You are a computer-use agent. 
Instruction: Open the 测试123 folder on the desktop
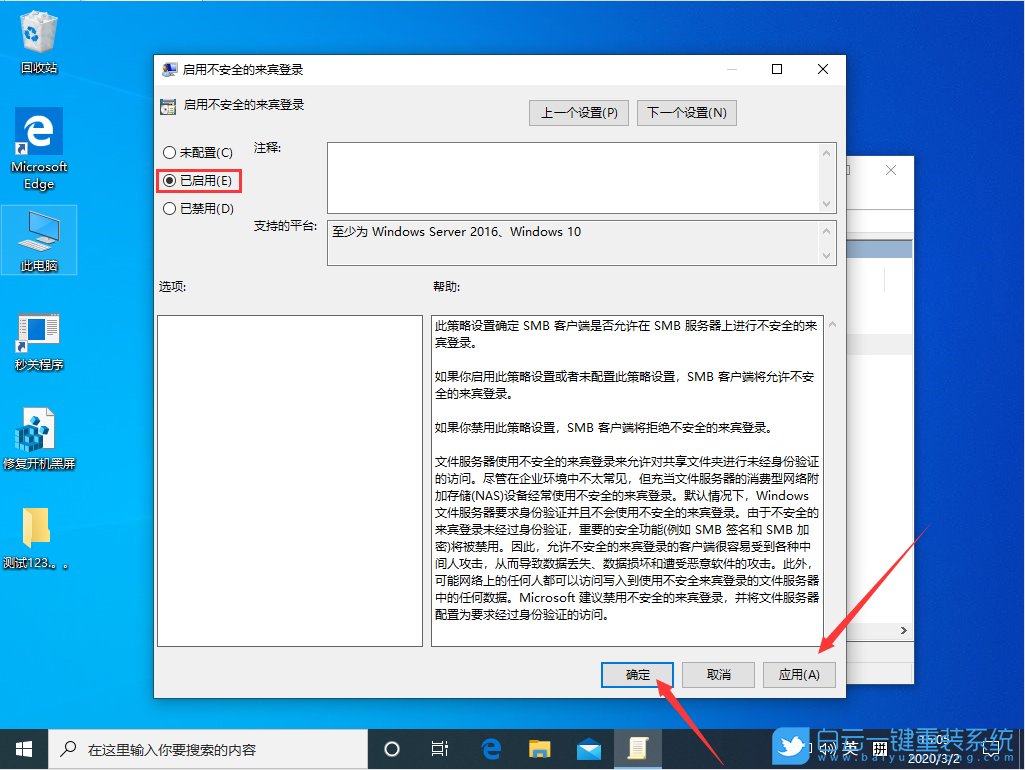click(x=38, y=525)
